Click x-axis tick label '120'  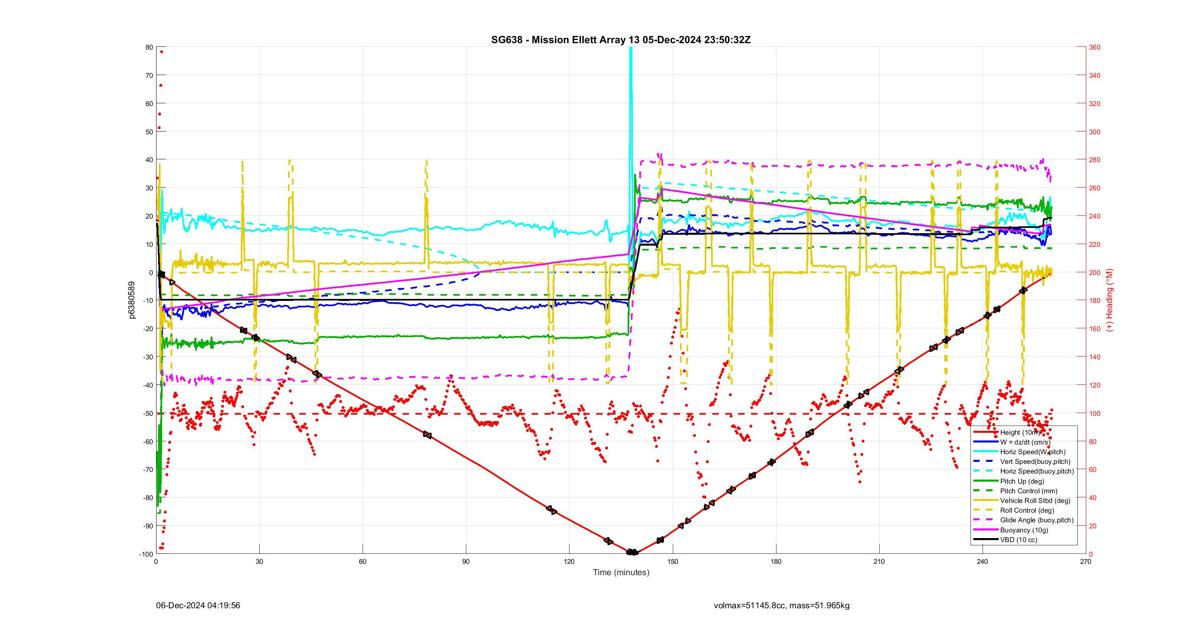[569, 562]
